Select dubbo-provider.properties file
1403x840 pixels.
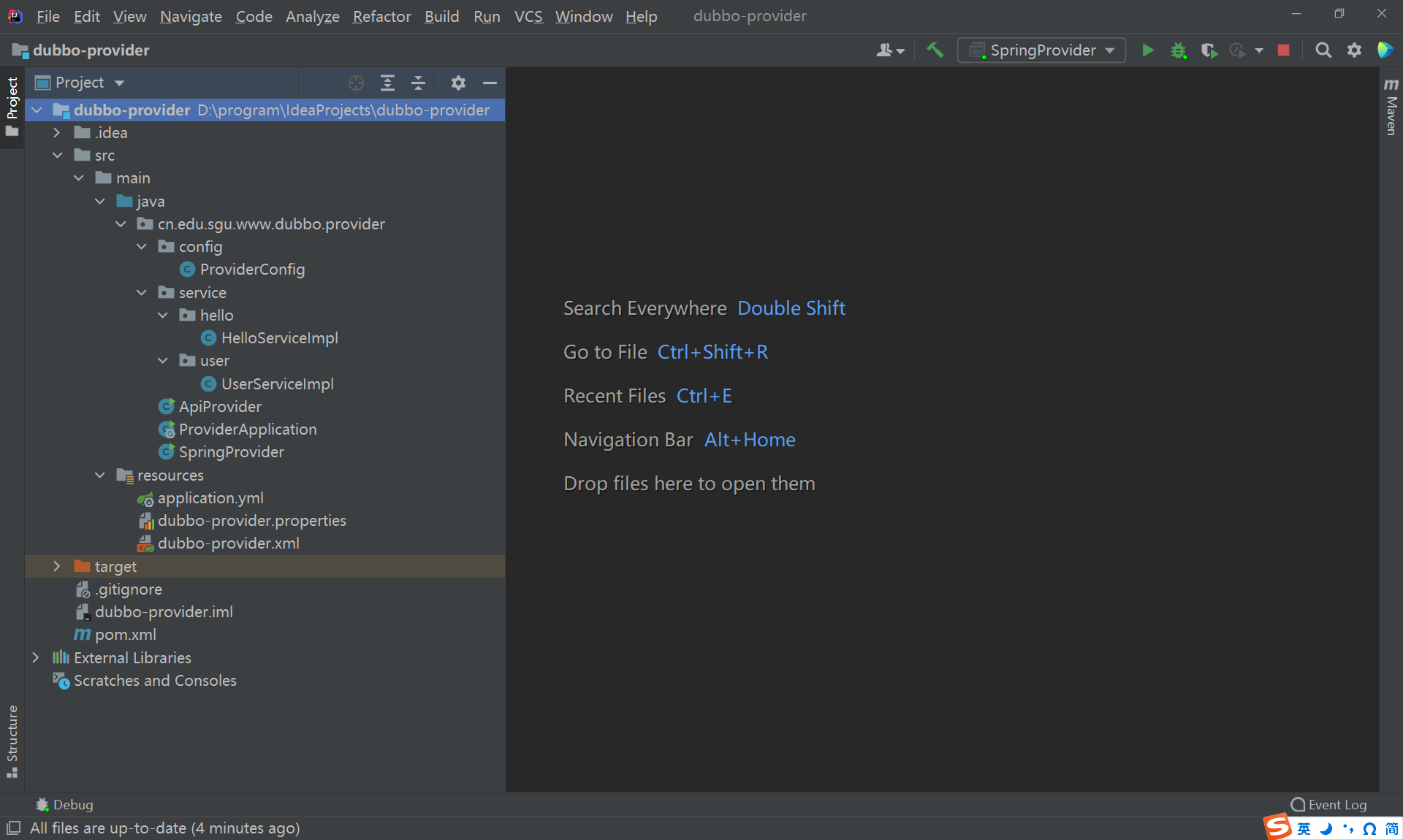point(251,521)
